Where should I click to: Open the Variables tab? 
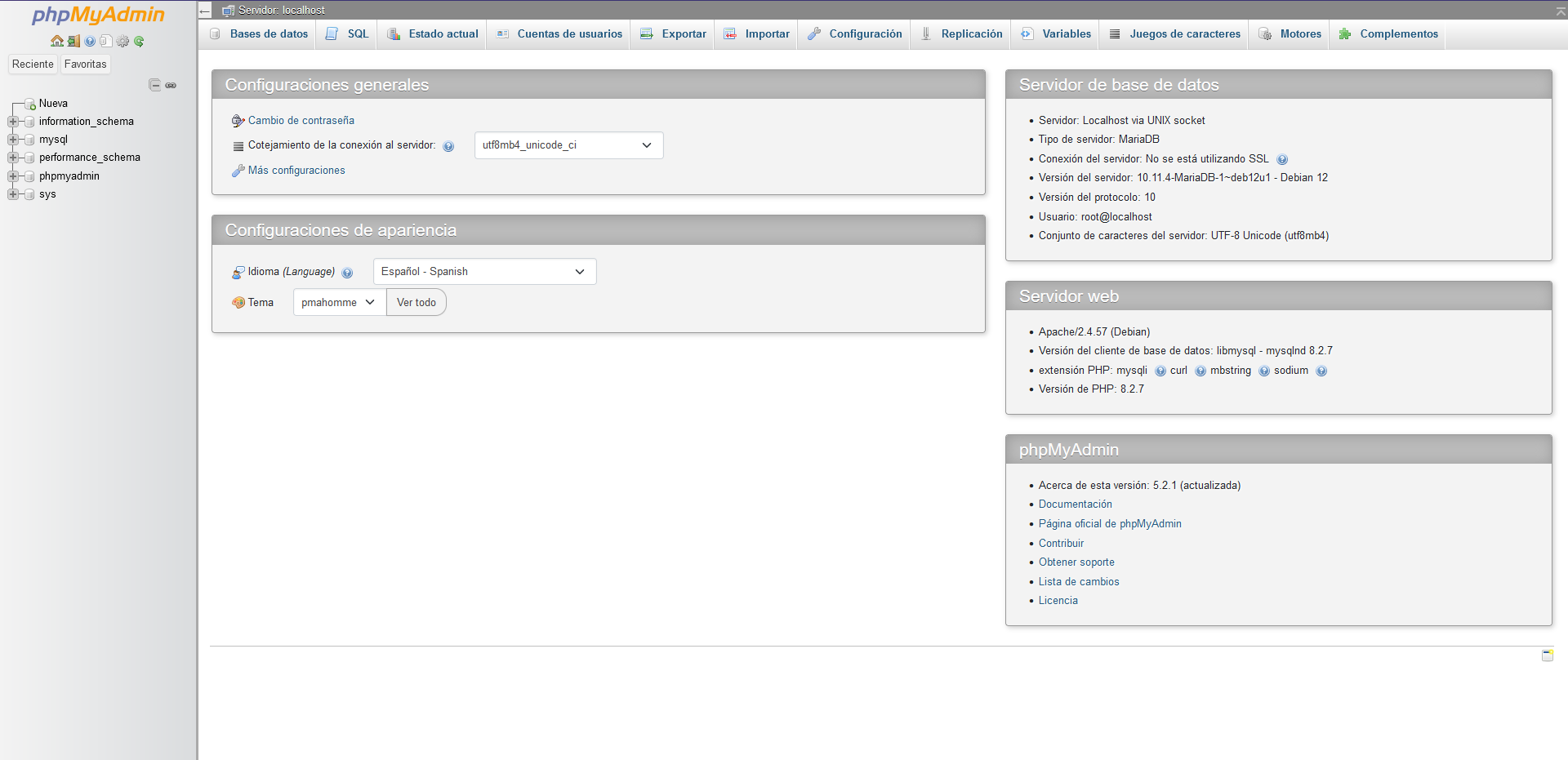(x=1056, y=34)
